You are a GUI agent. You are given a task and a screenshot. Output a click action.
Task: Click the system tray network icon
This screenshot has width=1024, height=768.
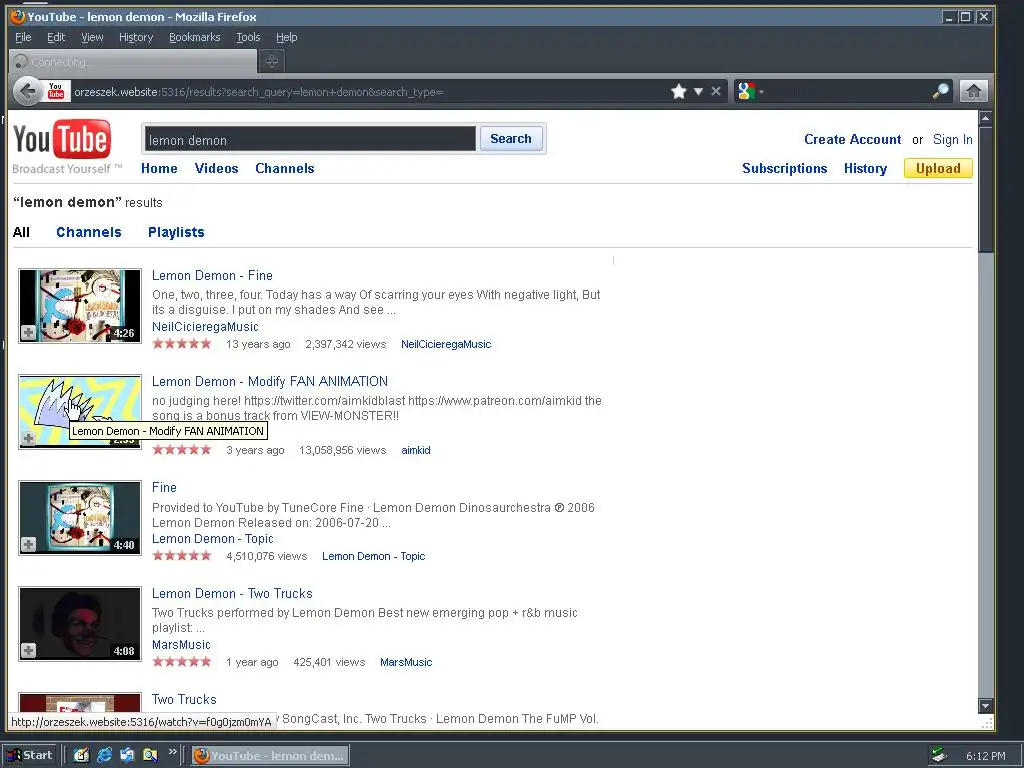pos(939,756)
